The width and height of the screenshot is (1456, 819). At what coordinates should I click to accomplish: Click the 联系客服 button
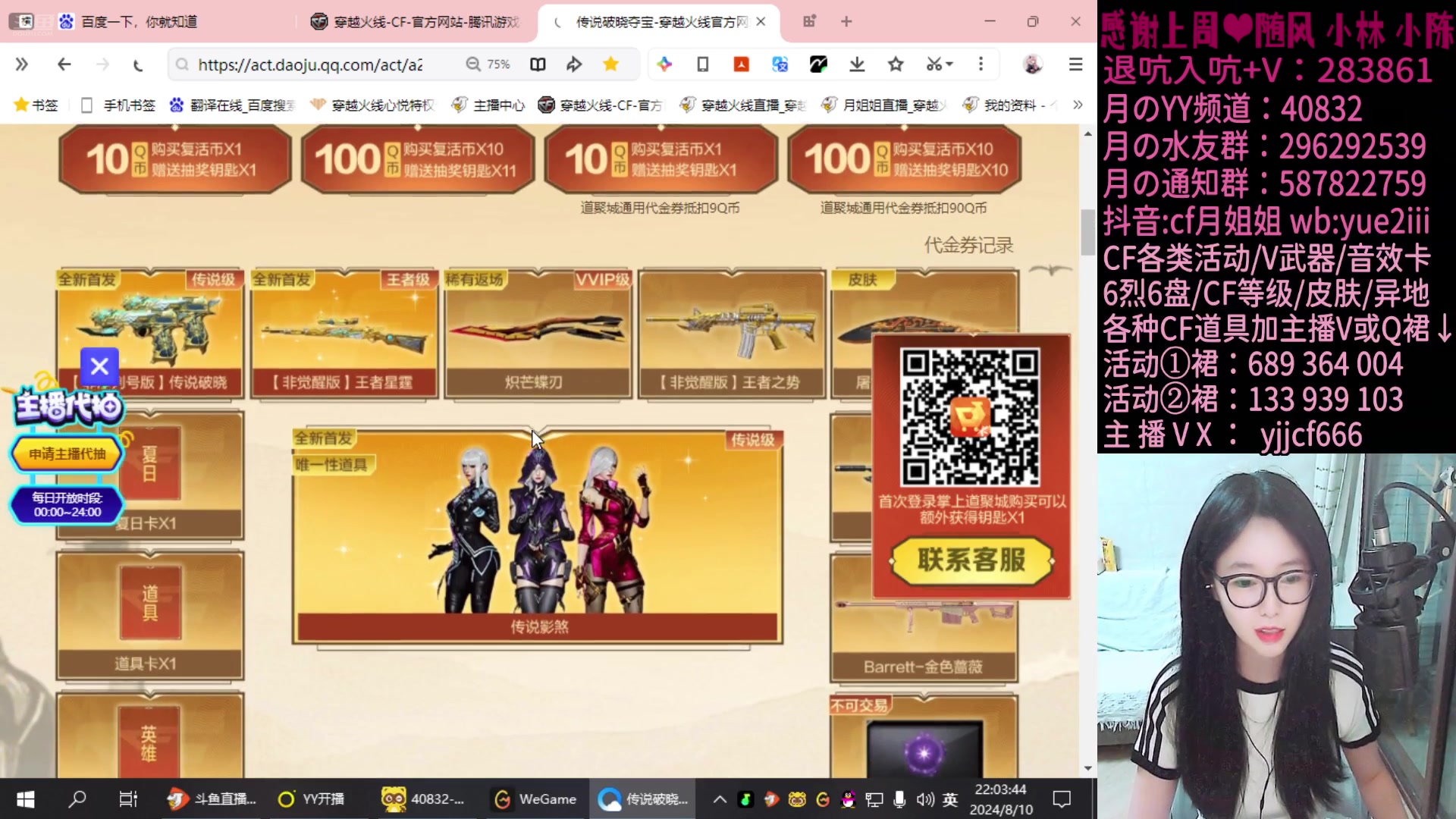click(x=971, y=561)
